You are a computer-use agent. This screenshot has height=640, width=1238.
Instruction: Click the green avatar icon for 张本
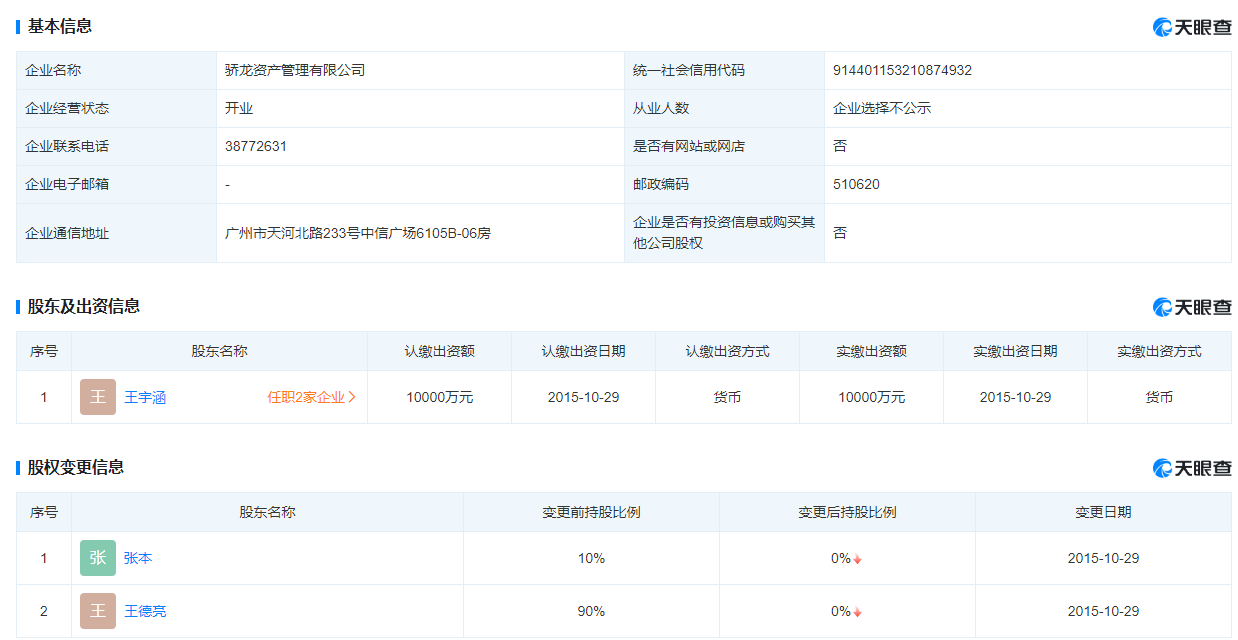(x=98, y=558)
